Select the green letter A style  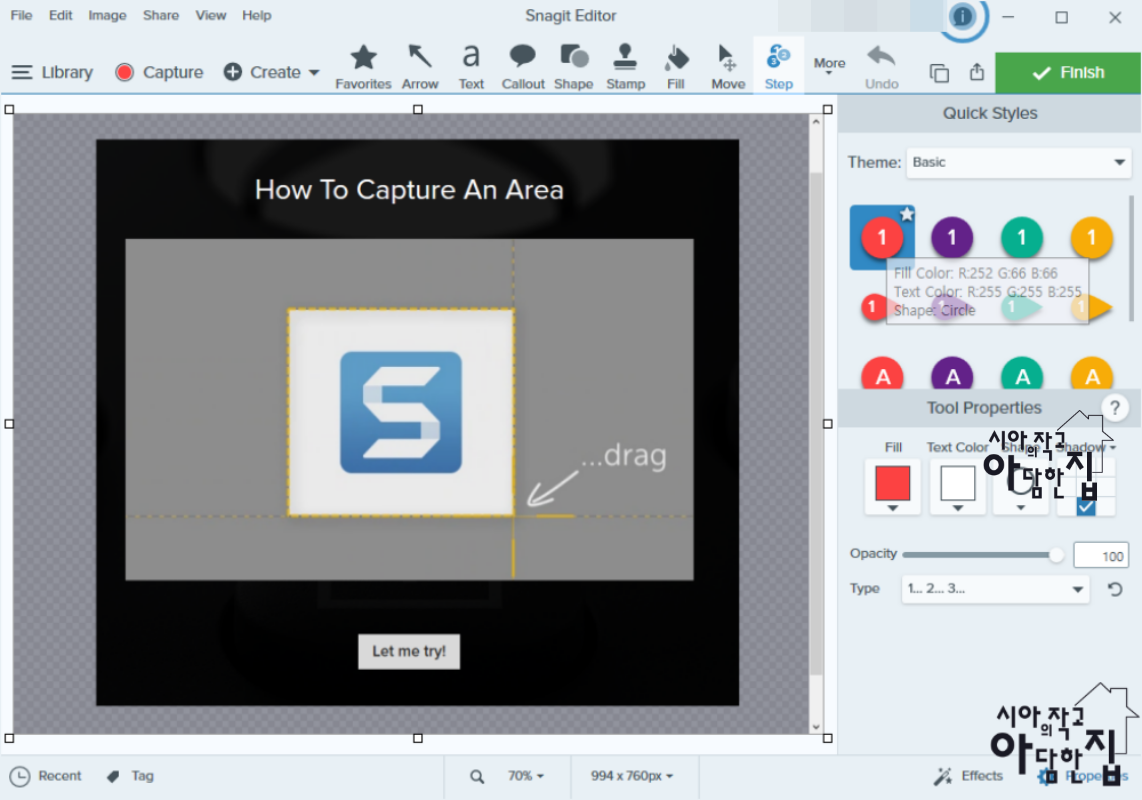[x=1022, y=374]
